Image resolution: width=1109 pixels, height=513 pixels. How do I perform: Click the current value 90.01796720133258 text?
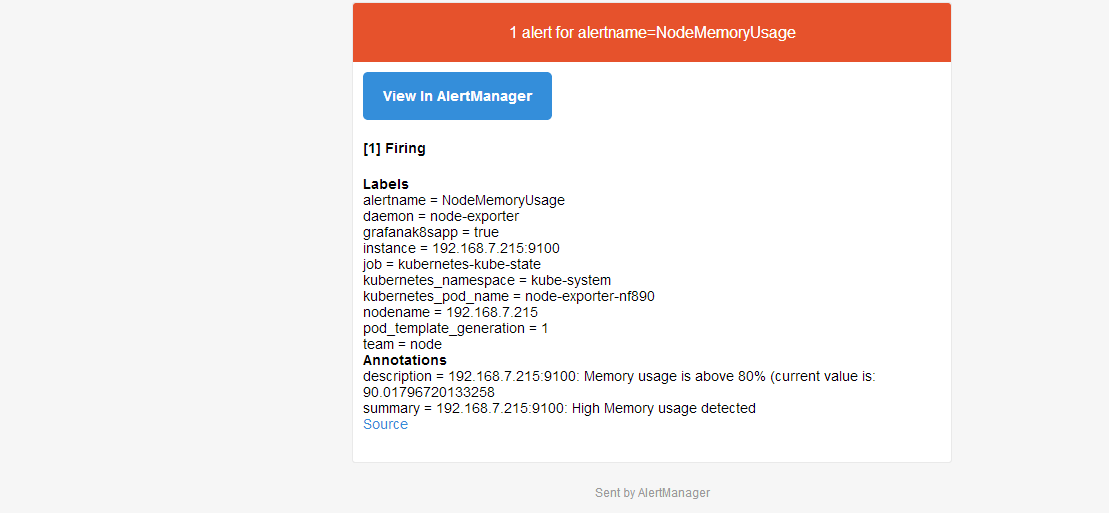(429, 392)
